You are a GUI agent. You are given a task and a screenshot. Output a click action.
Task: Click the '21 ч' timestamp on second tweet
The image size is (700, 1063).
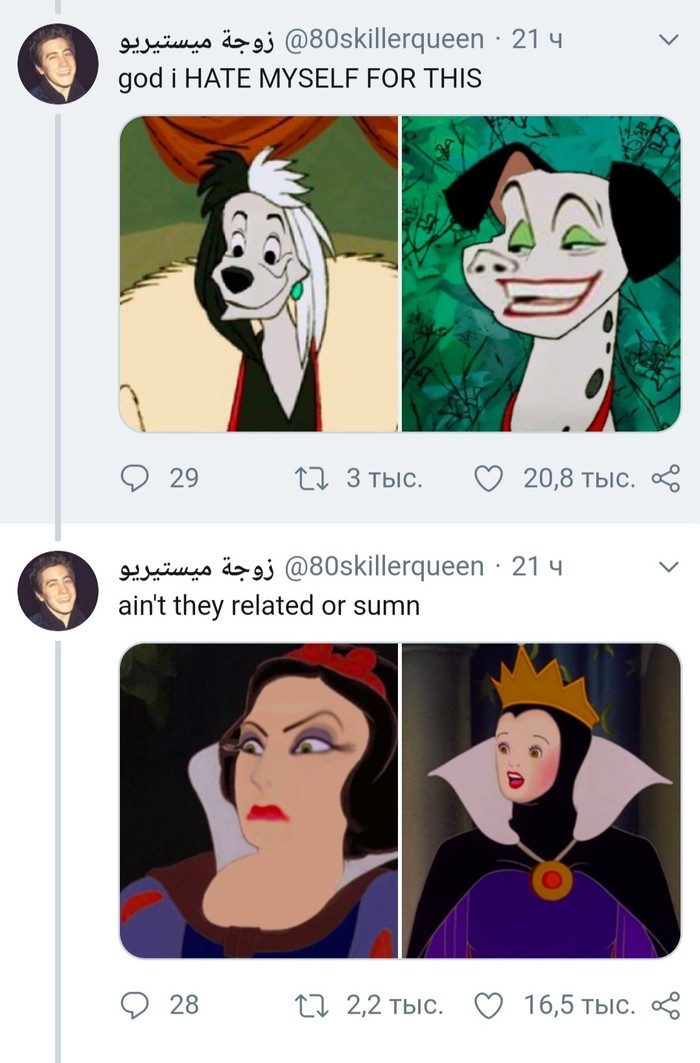536,567
